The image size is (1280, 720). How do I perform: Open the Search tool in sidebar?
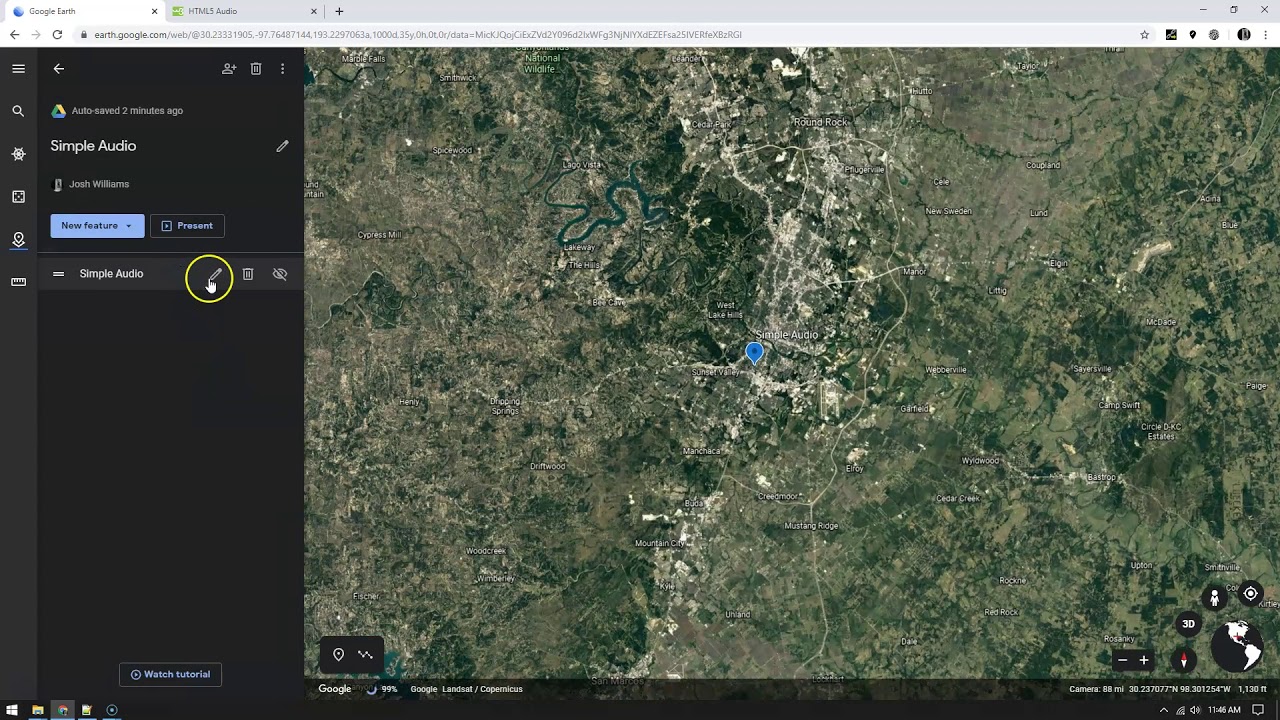[x=18, y=111]
